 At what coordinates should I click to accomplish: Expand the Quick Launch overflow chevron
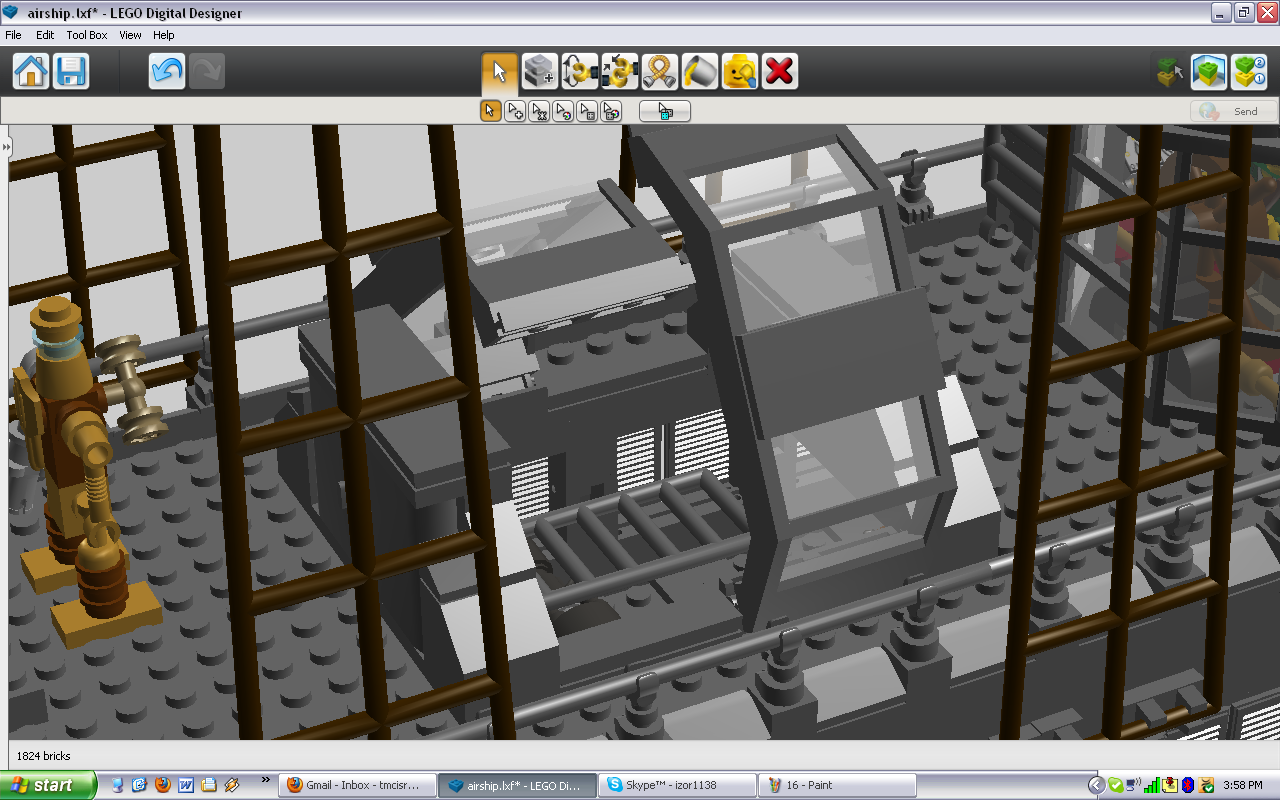266,780
